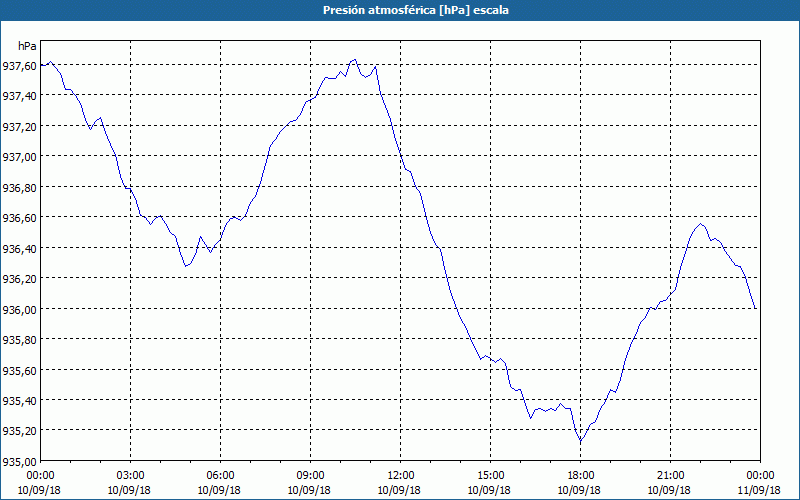Screen dimensions: 800x500
Task: Click the 12:00 time axis label
Action: tap(401, 476)
